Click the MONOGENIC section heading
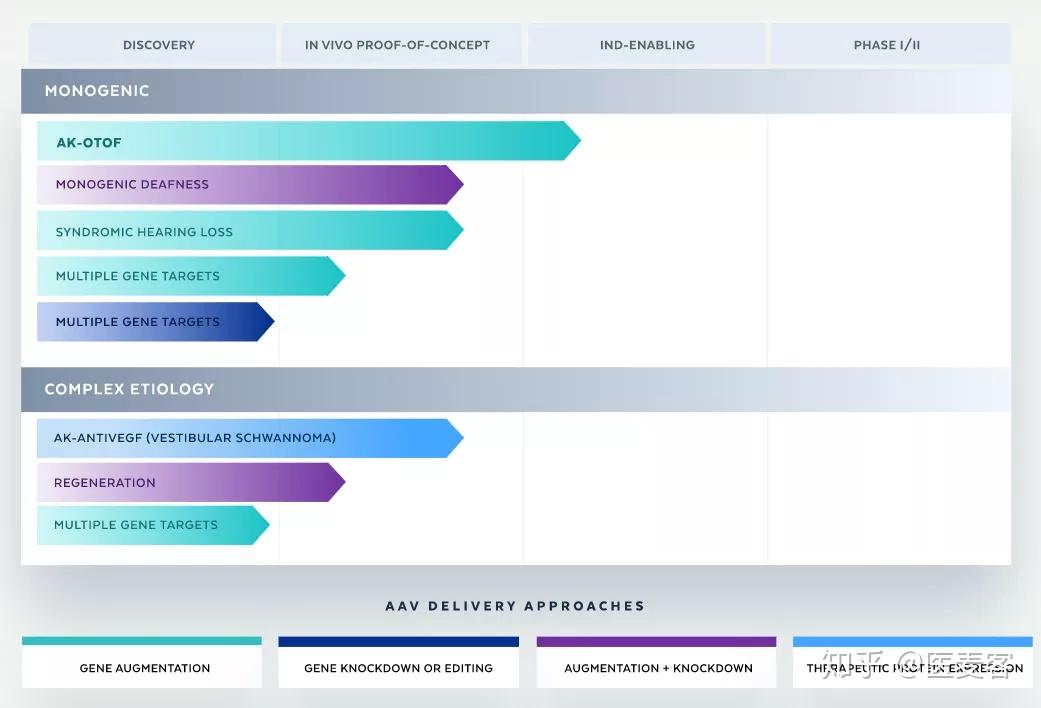This screenshot has height=708, width=1041. coord(516,91)
